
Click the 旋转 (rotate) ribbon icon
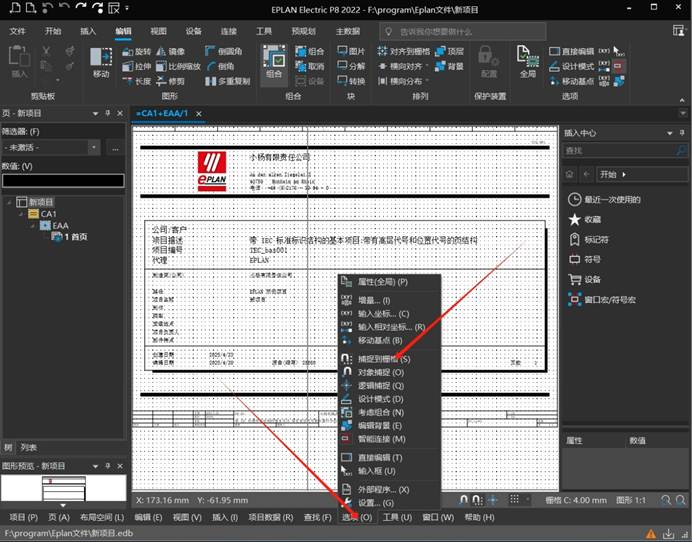[137, 52]
